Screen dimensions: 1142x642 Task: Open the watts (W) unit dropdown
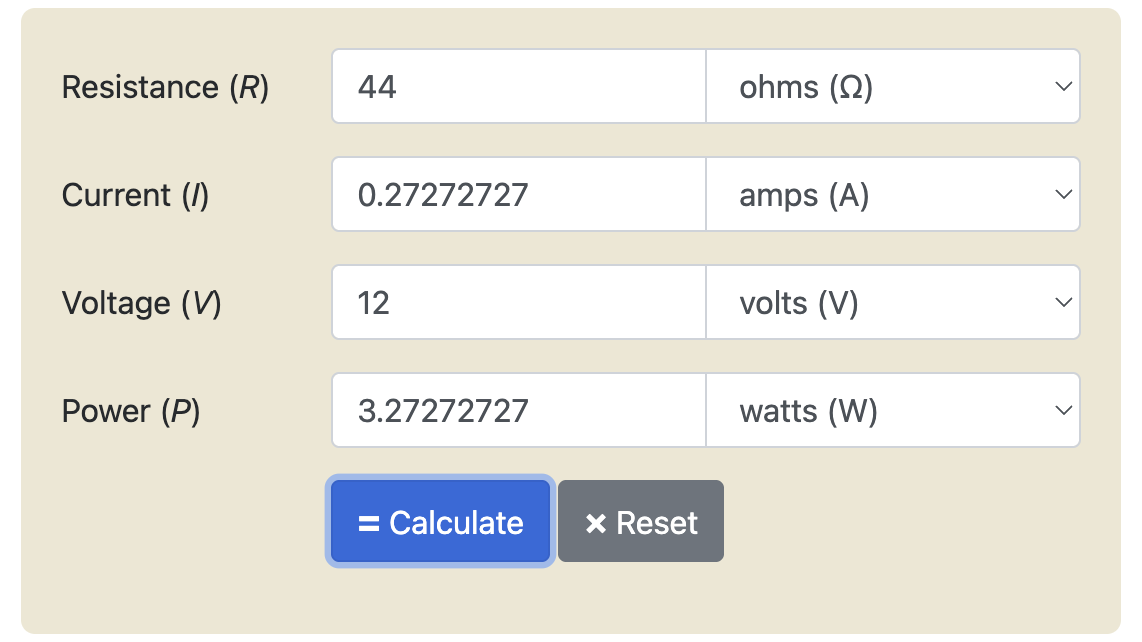pos(893,410)
